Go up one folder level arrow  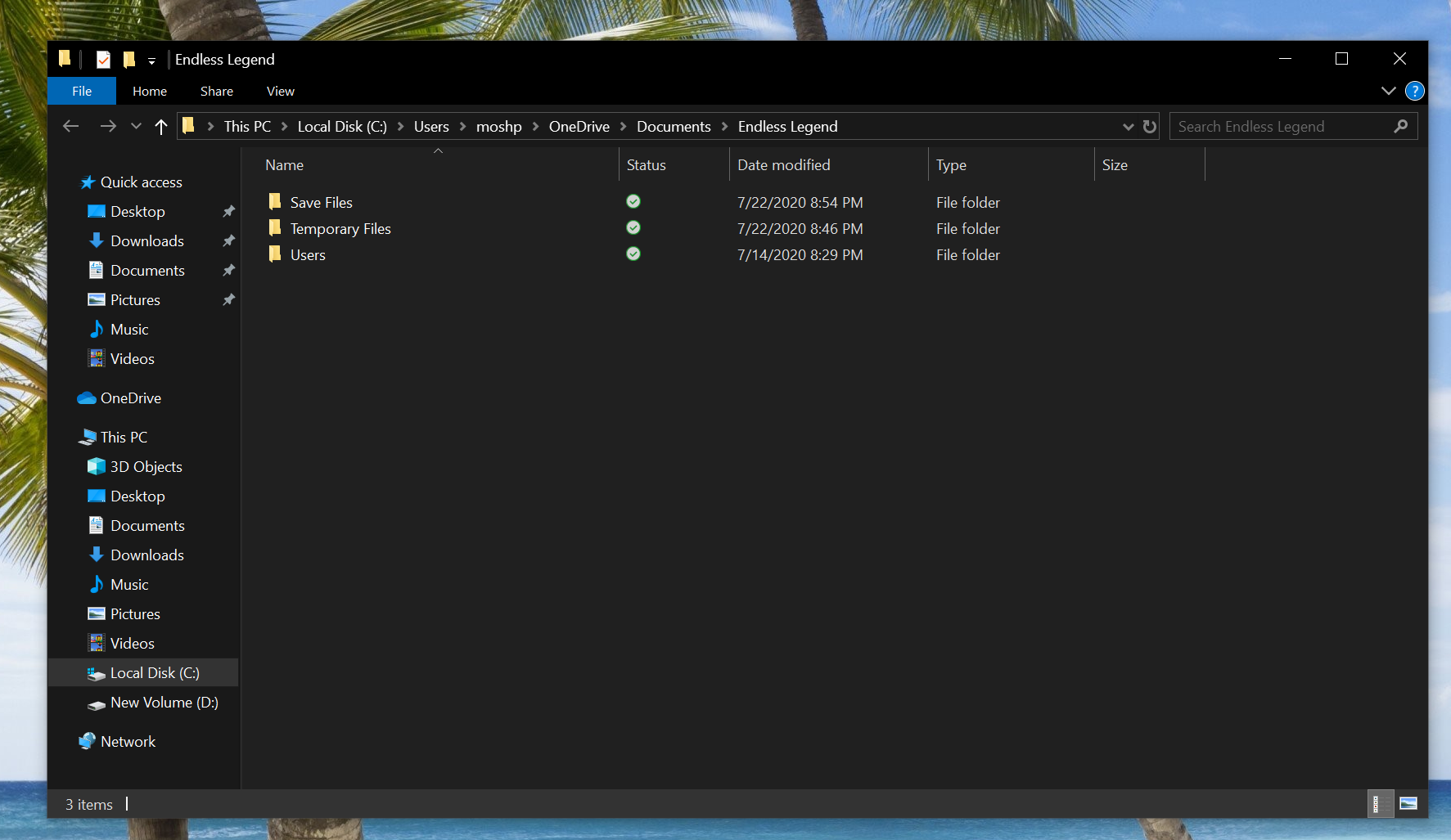(161, 126)
